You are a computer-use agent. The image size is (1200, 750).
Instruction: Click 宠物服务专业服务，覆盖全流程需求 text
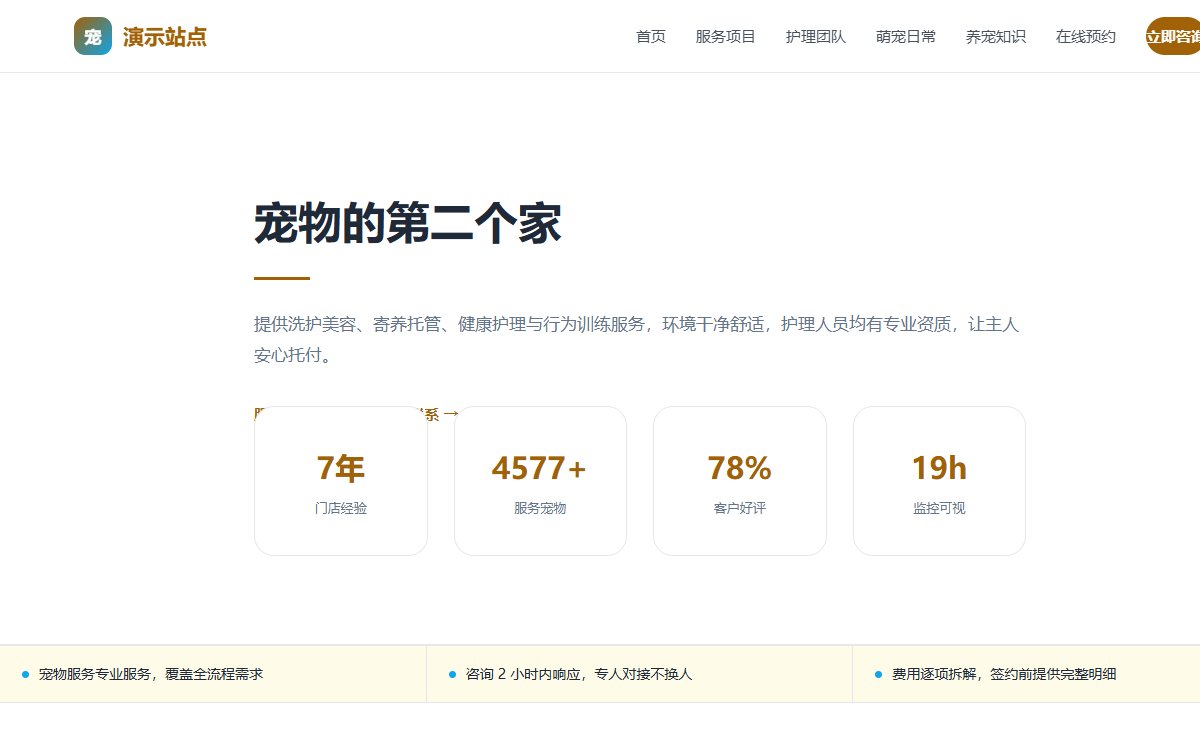tap(151, 674)
